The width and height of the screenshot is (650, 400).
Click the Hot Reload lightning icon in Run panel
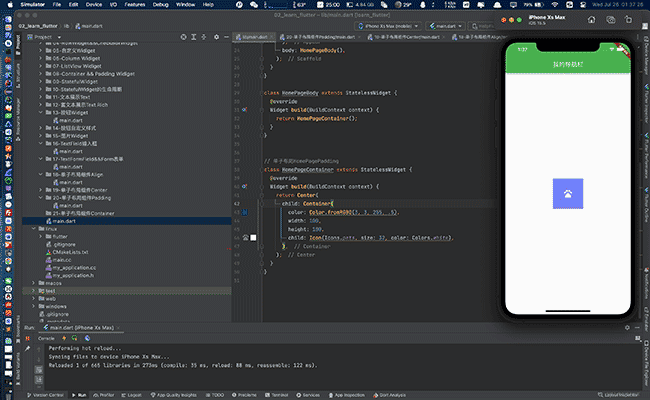tap(64, 338)
